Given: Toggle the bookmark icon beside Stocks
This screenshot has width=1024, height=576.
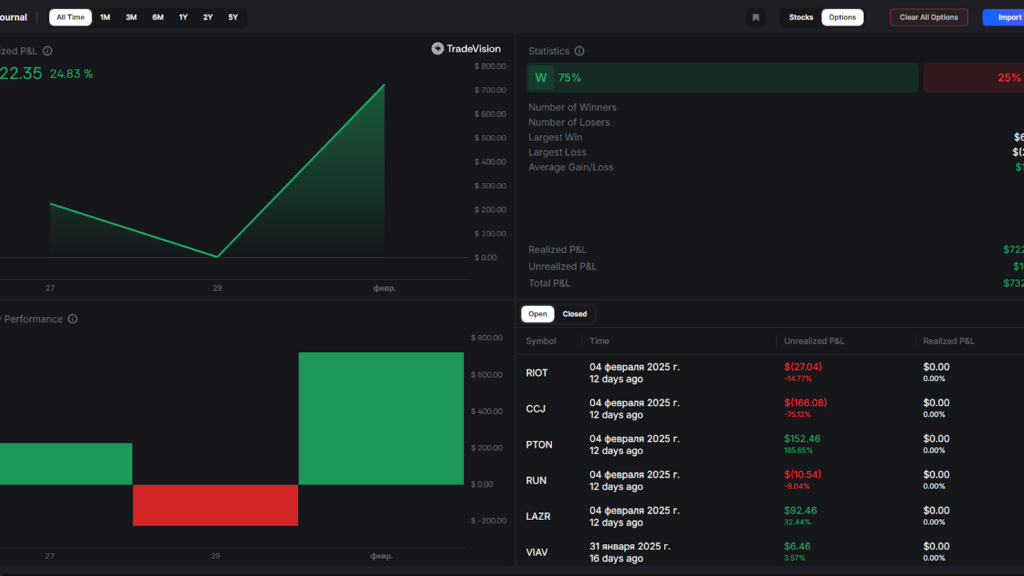Looking at the screenshot, I should (x=755, y=17).
